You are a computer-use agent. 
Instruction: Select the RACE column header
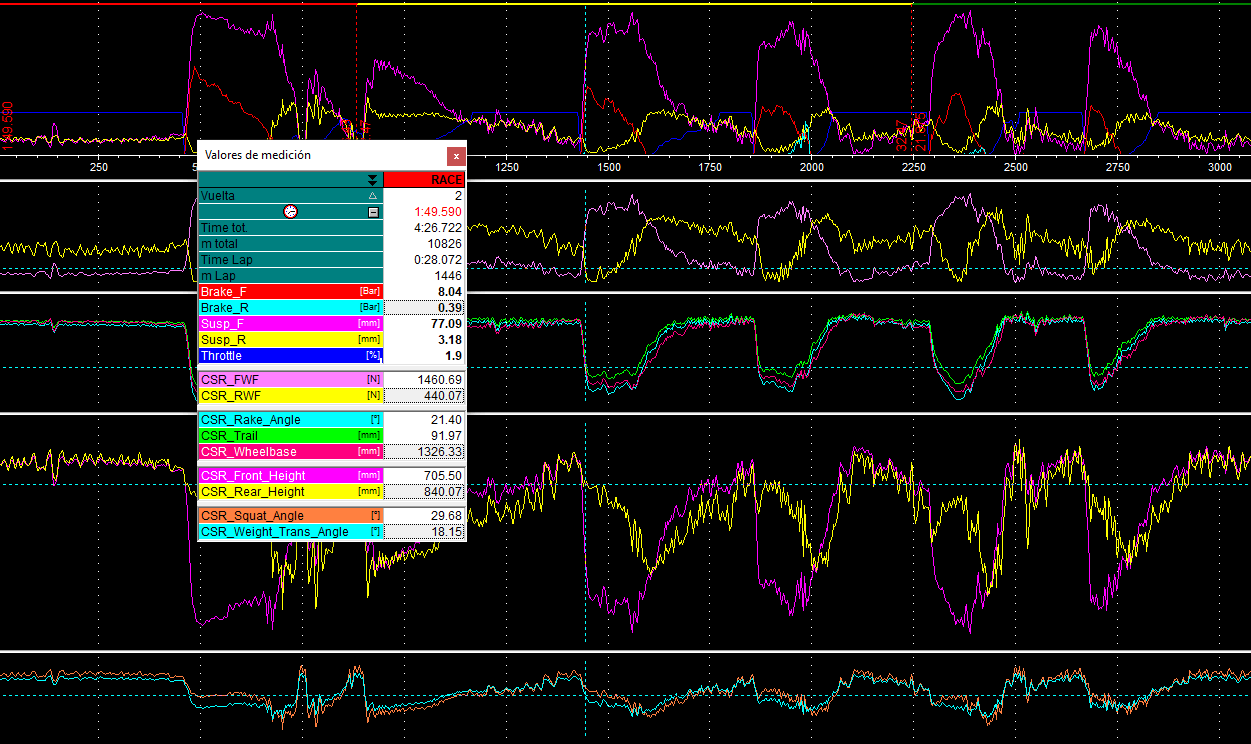click(424, 180)
